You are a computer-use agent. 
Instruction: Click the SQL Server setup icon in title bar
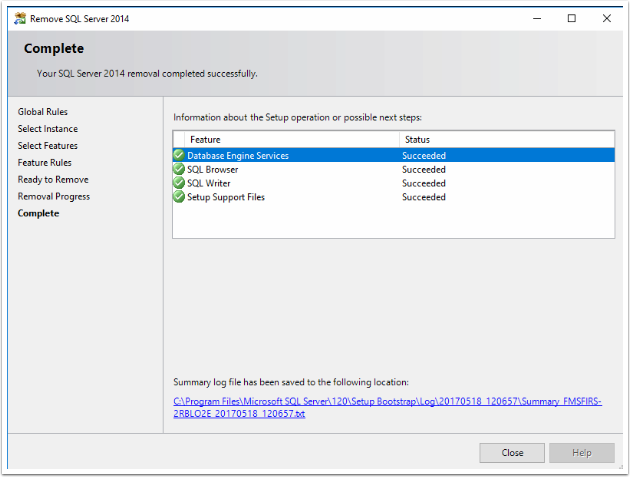[x=20, y=18]
